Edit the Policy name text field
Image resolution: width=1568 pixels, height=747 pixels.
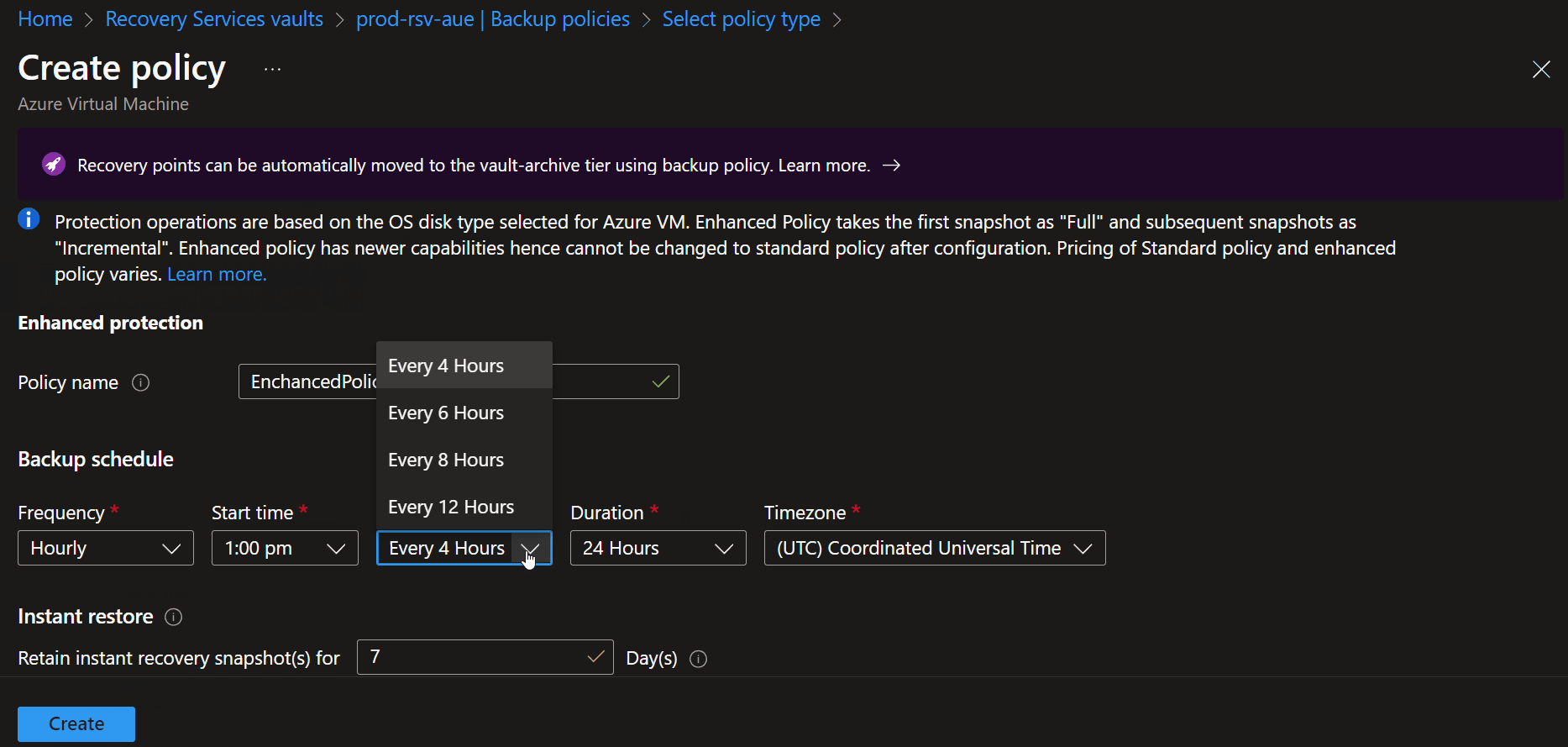[x=459, y=381]
